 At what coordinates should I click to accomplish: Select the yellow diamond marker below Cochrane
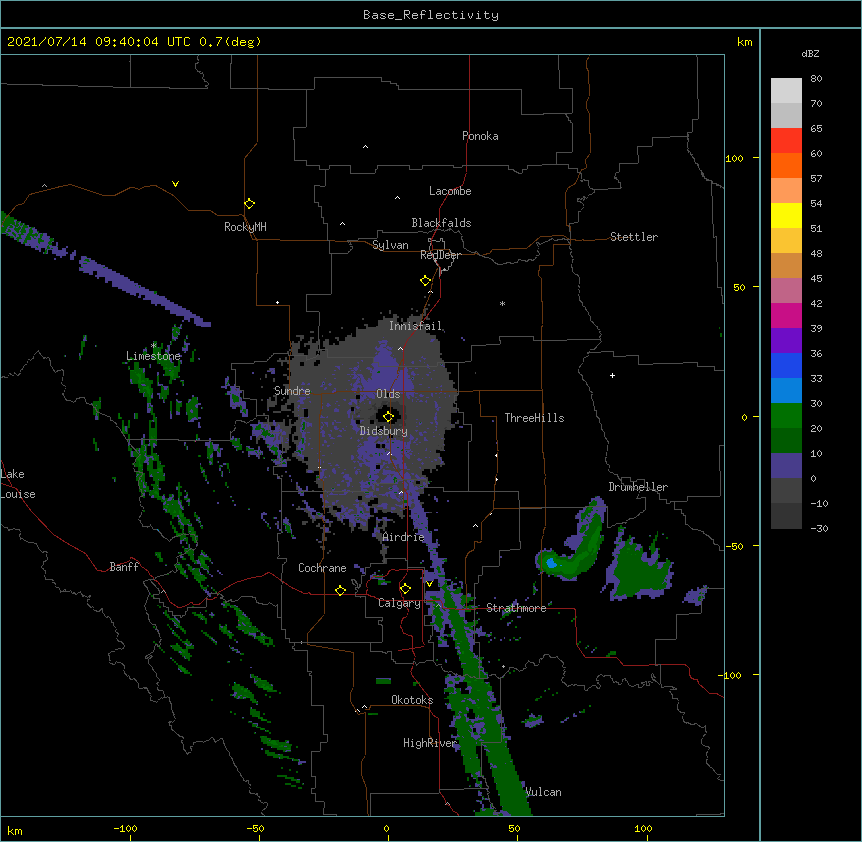(340, 590)
